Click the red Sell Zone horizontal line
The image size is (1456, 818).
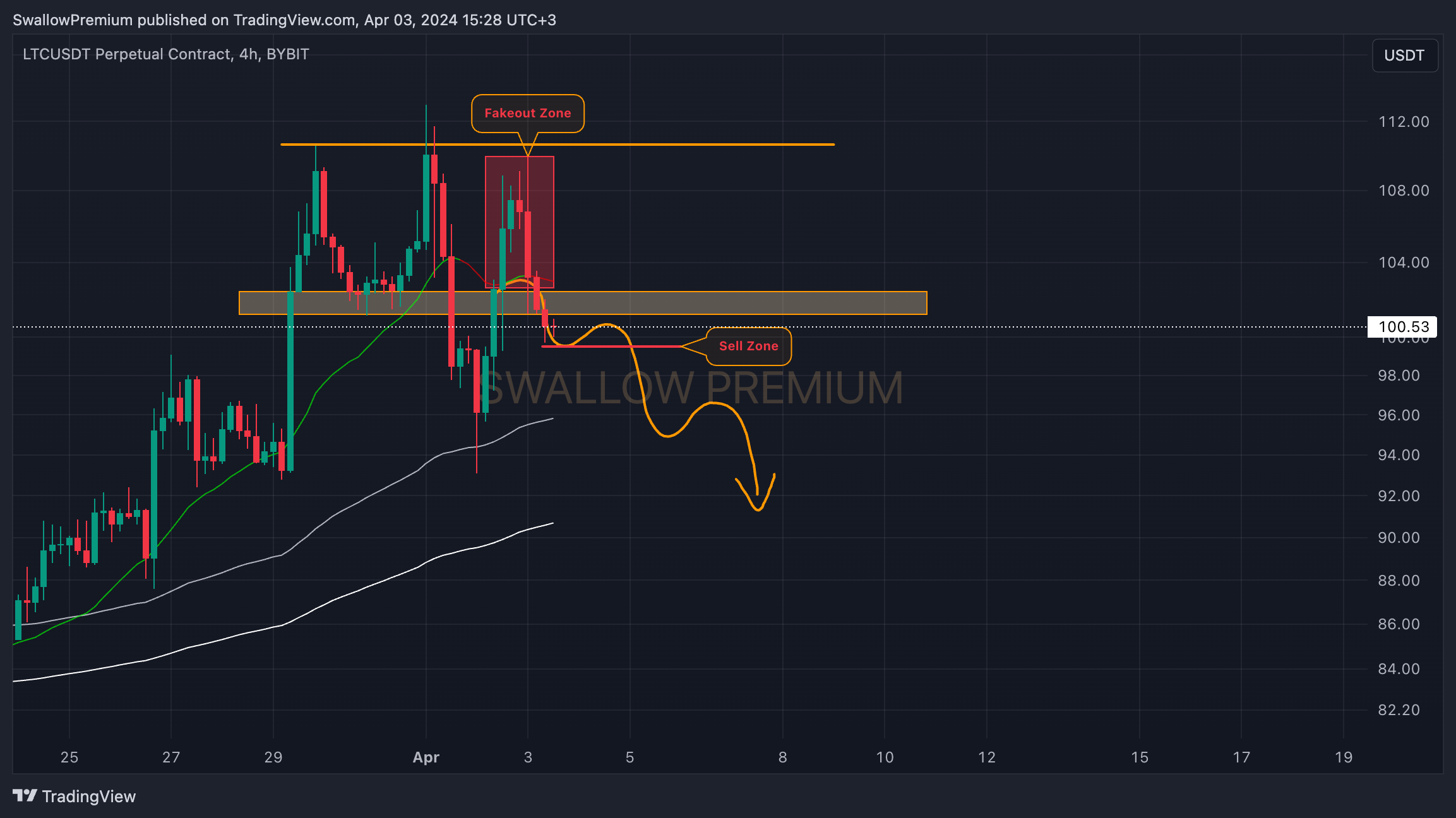[612, 347]
